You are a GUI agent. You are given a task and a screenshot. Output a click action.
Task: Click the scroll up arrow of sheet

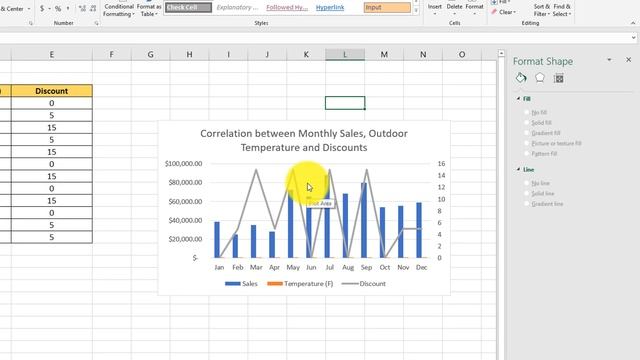(x=501, y=53)
